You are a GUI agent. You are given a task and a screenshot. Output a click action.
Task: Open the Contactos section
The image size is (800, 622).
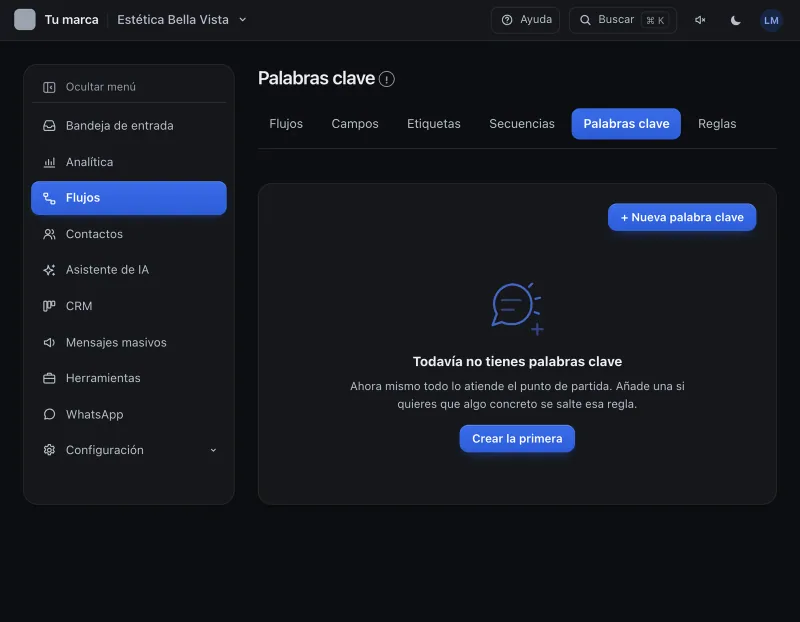tap(129, 234)
